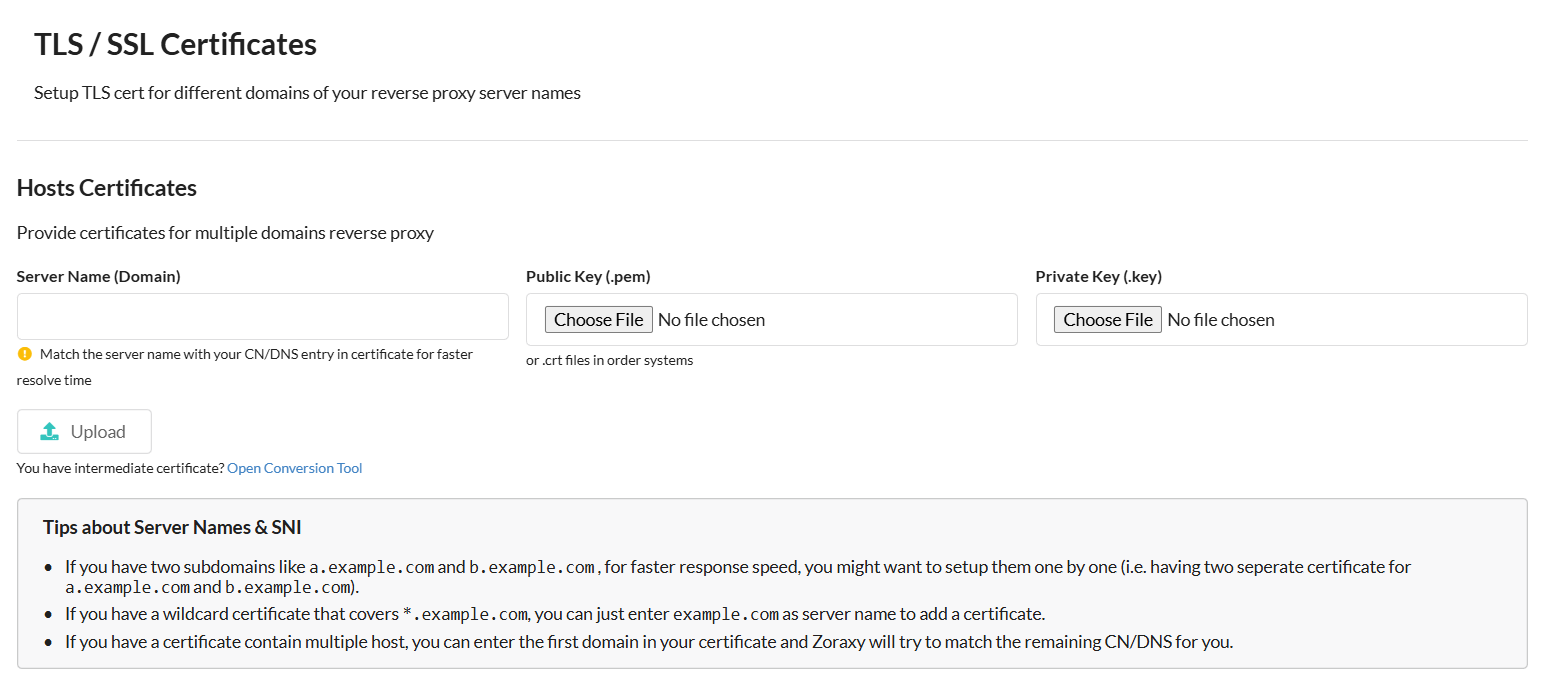
Task: Click the Upload button label
Action: tap(98, 432)
